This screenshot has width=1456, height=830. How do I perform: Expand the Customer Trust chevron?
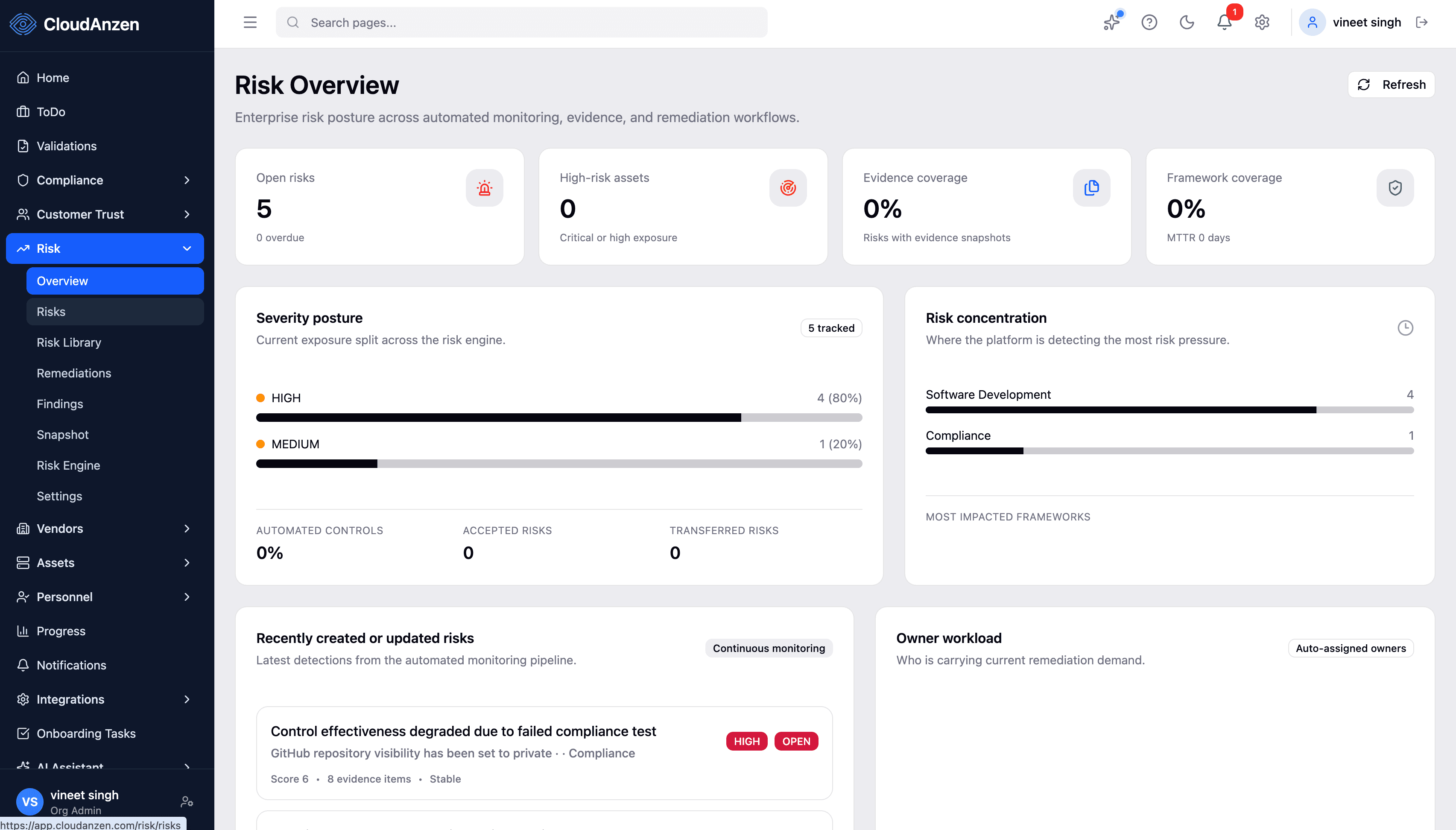point(187,214)
